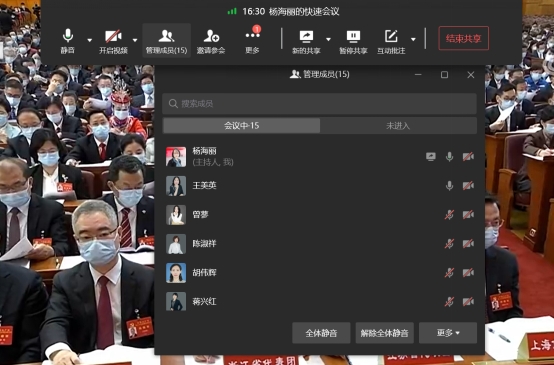Screen dimensions: 554x365
Task: Select the 会议中·15 tab
Action: pos(241,125)
